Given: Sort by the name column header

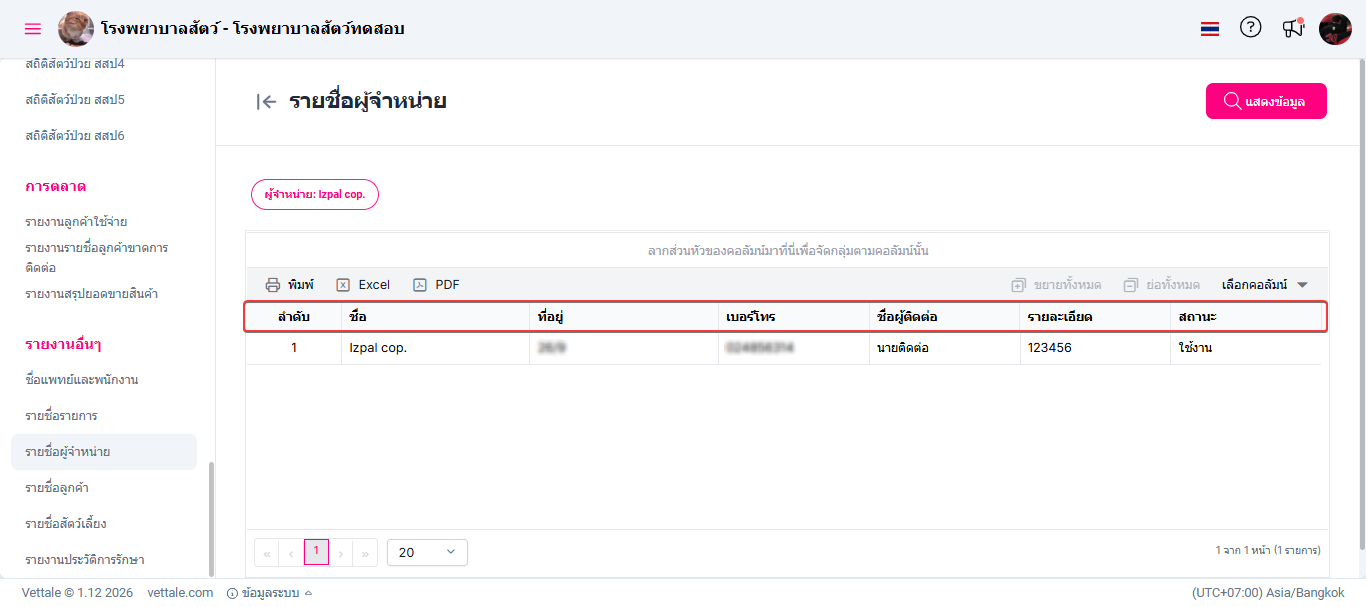Looking at the screenshot, I should (358, 317).
